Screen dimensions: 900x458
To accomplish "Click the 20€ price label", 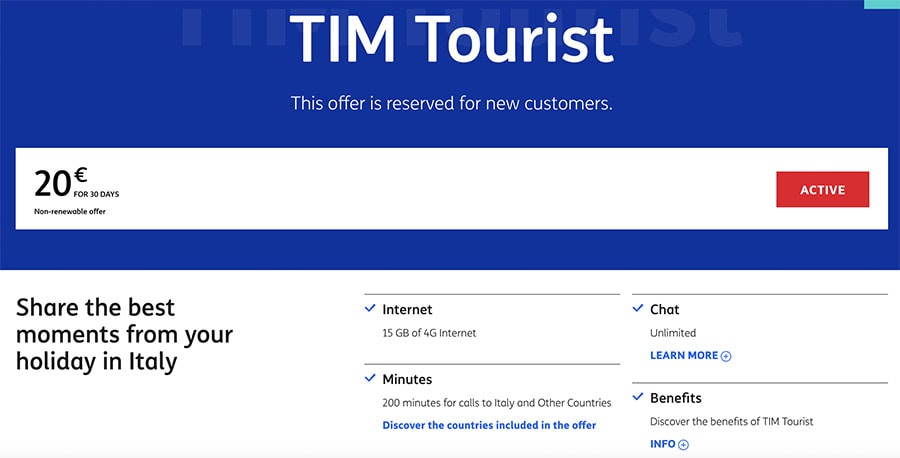I will (60, 183).
